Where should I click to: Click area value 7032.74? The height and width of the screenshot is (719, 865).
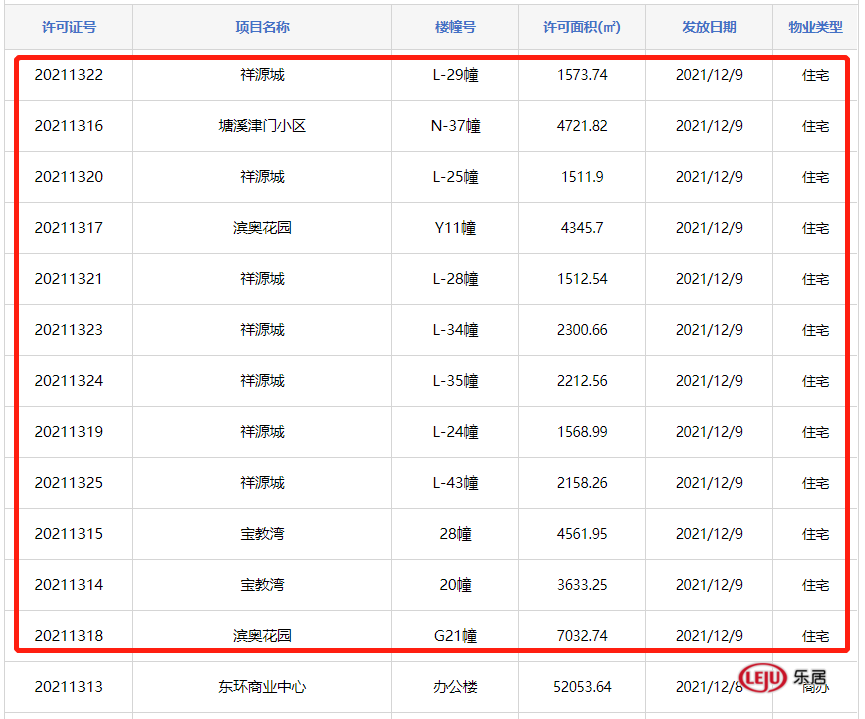point(582,636)
